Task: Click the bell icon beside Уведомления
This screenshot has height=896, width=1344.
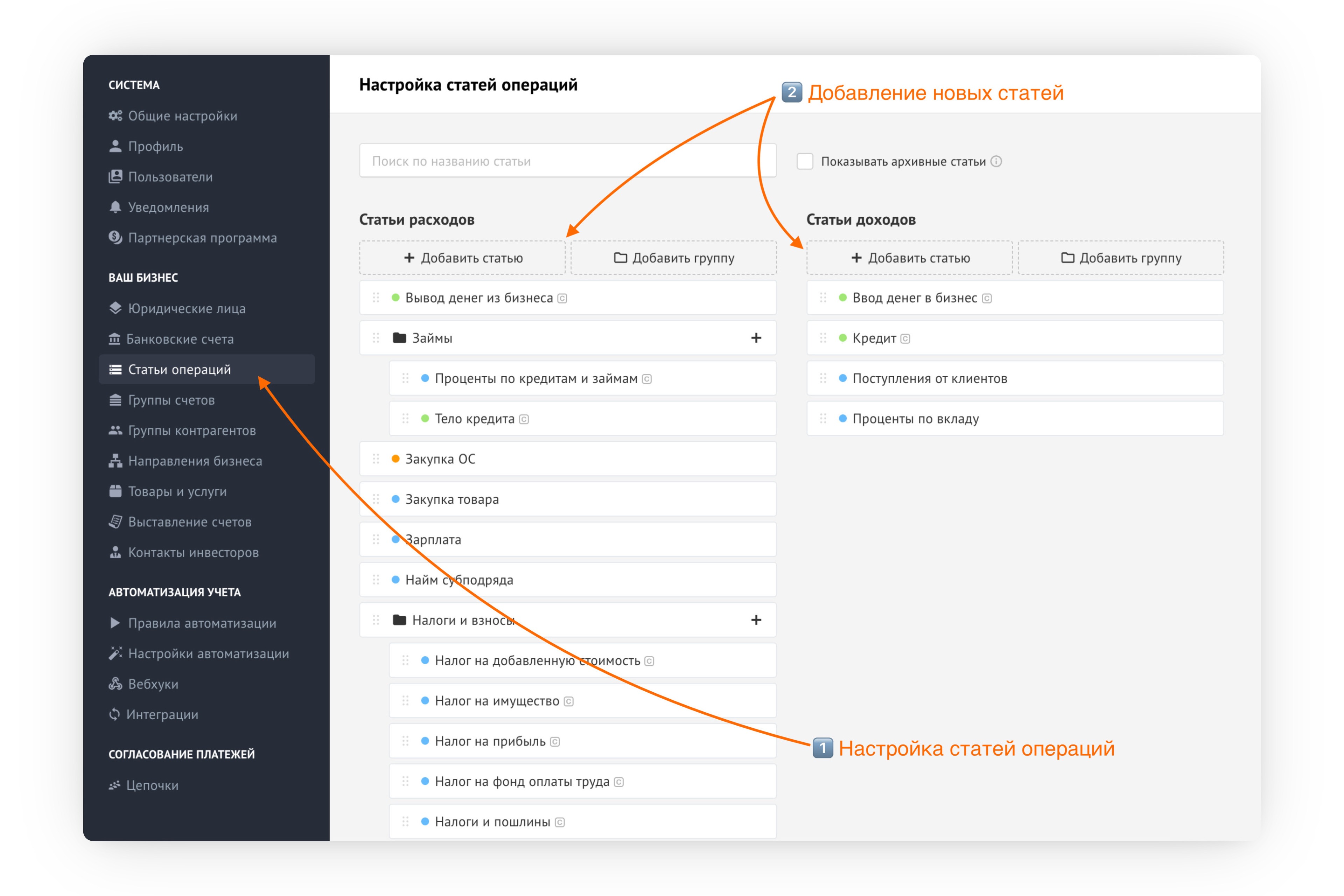Action: (x=115, y=207)
